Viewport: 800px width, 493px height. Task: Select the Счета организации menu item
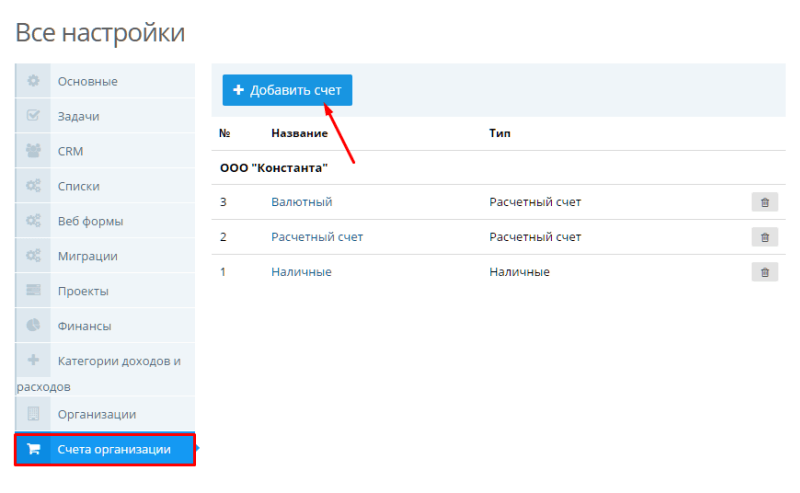(113, 450)
